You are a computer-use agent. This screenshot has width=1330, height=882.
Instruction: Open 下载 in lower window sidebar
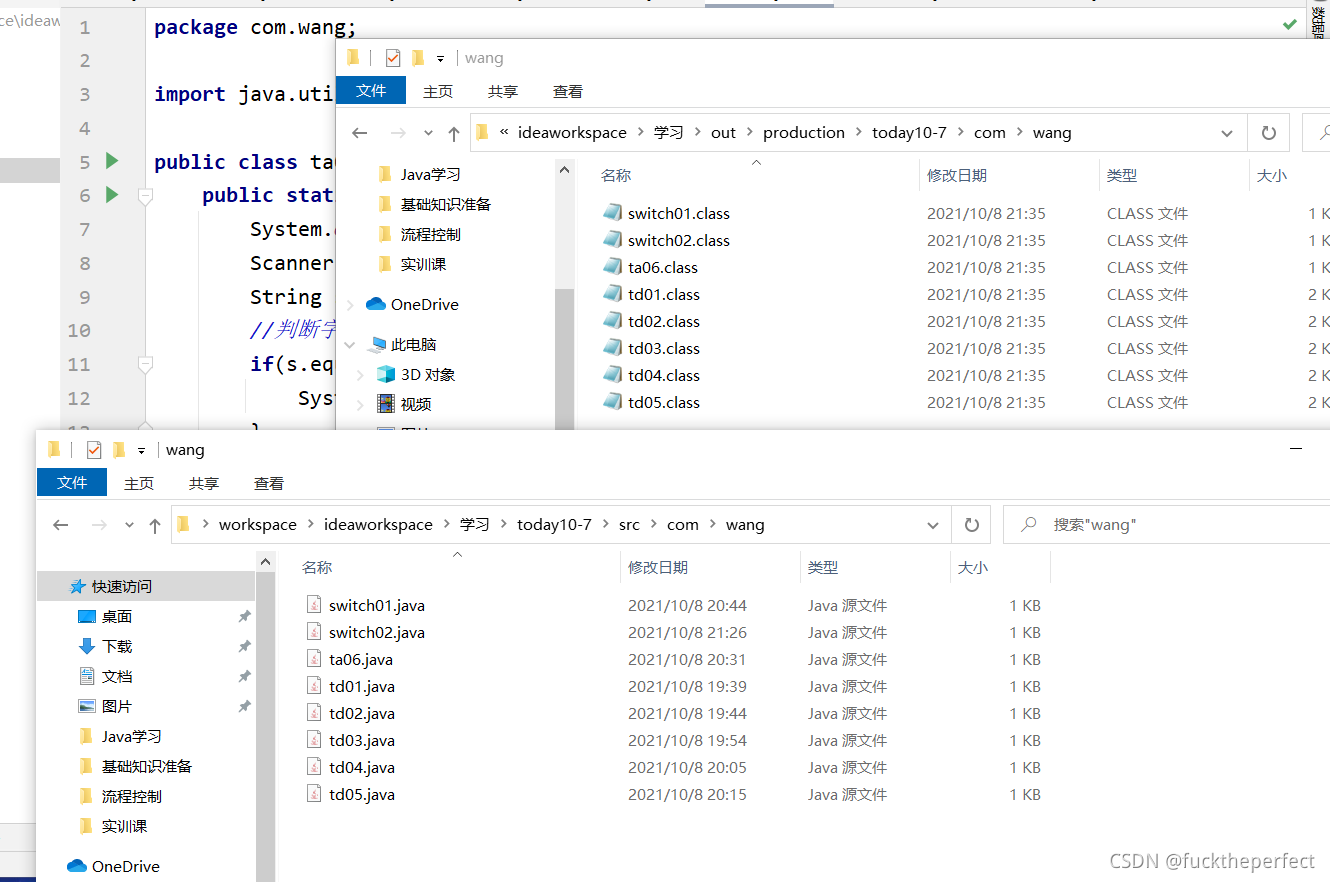117,646
